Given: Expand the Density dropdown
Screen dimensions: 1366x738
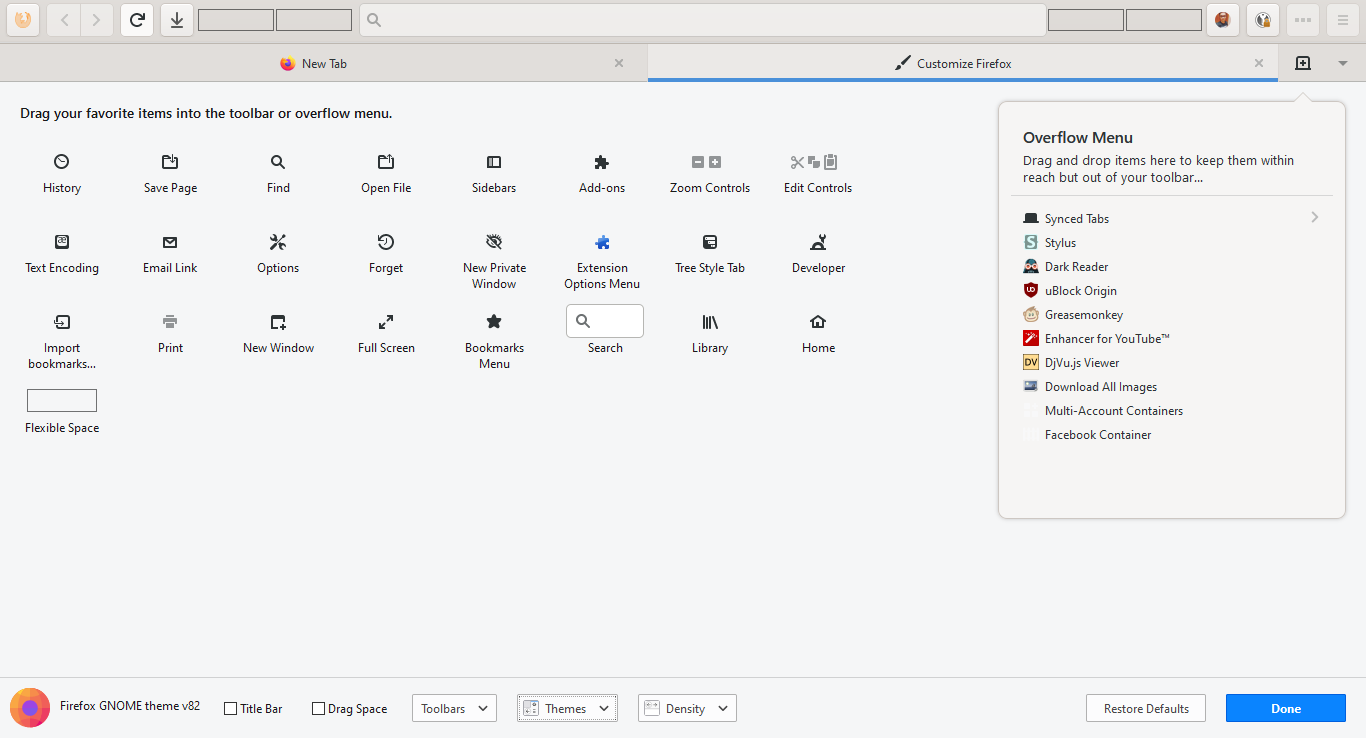Looking at the screenshot, I should 688,708.
